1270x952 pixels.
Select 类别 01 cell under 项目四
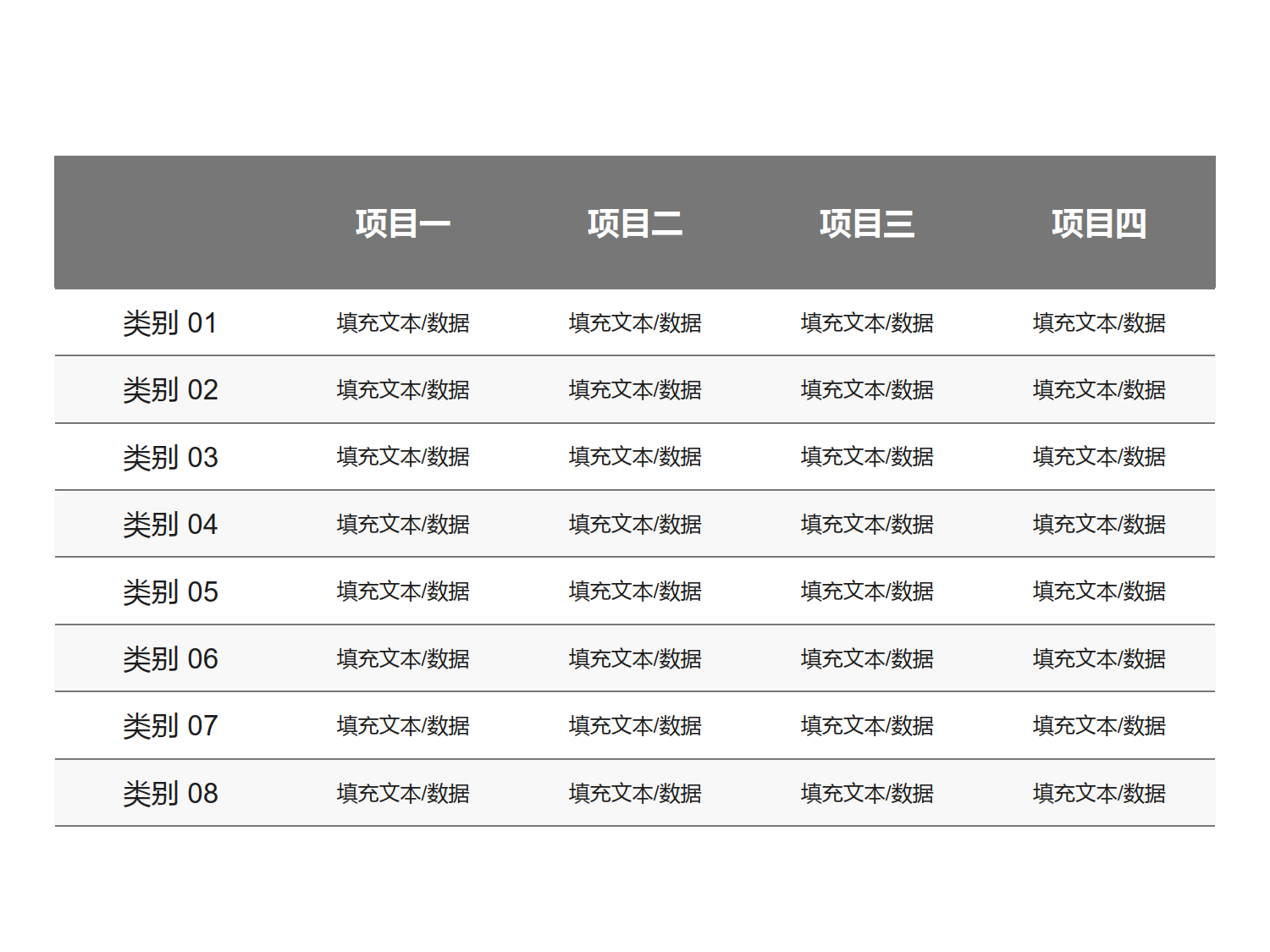[x=1099, y=322]
